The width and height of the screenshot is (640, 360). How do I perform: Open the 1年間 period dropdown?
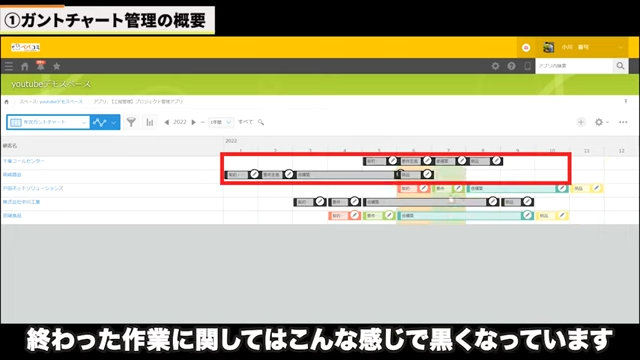pyautogui.click(x=221, y=122)
